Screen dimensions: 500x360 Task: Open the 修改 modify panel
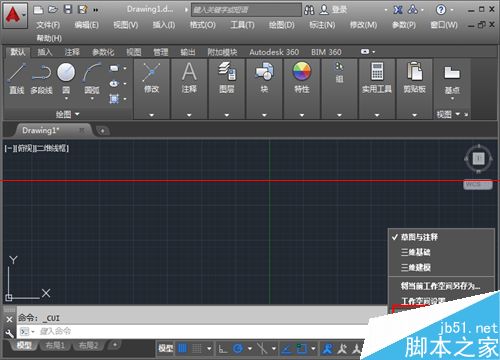pyautogui.click(x=151, y=78)
